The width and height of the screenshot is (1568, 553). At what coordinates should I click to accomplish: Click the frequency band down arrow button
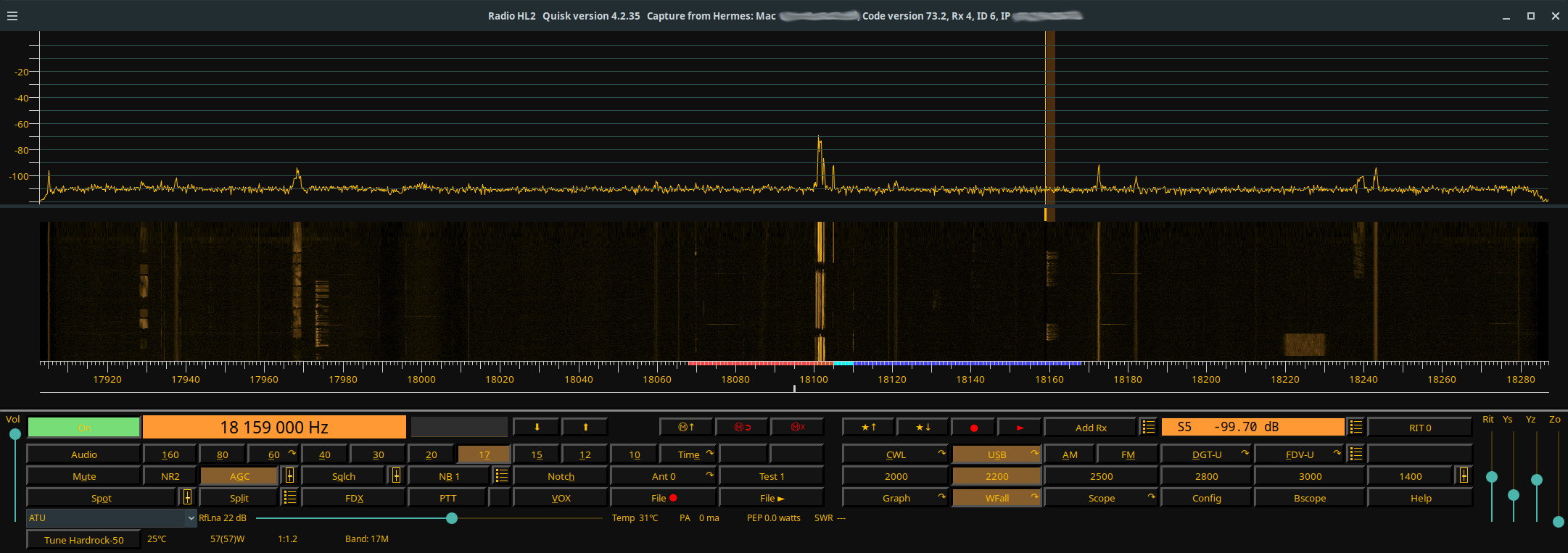(537, 427)
